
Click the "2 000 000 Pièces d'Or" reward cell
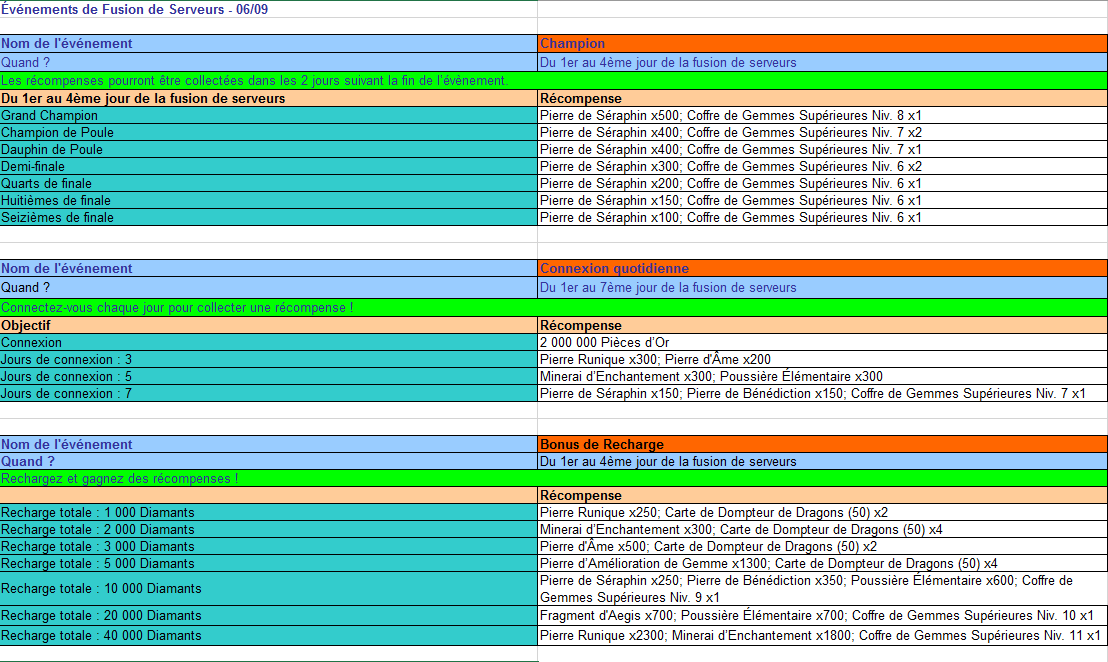click(822, 343)
